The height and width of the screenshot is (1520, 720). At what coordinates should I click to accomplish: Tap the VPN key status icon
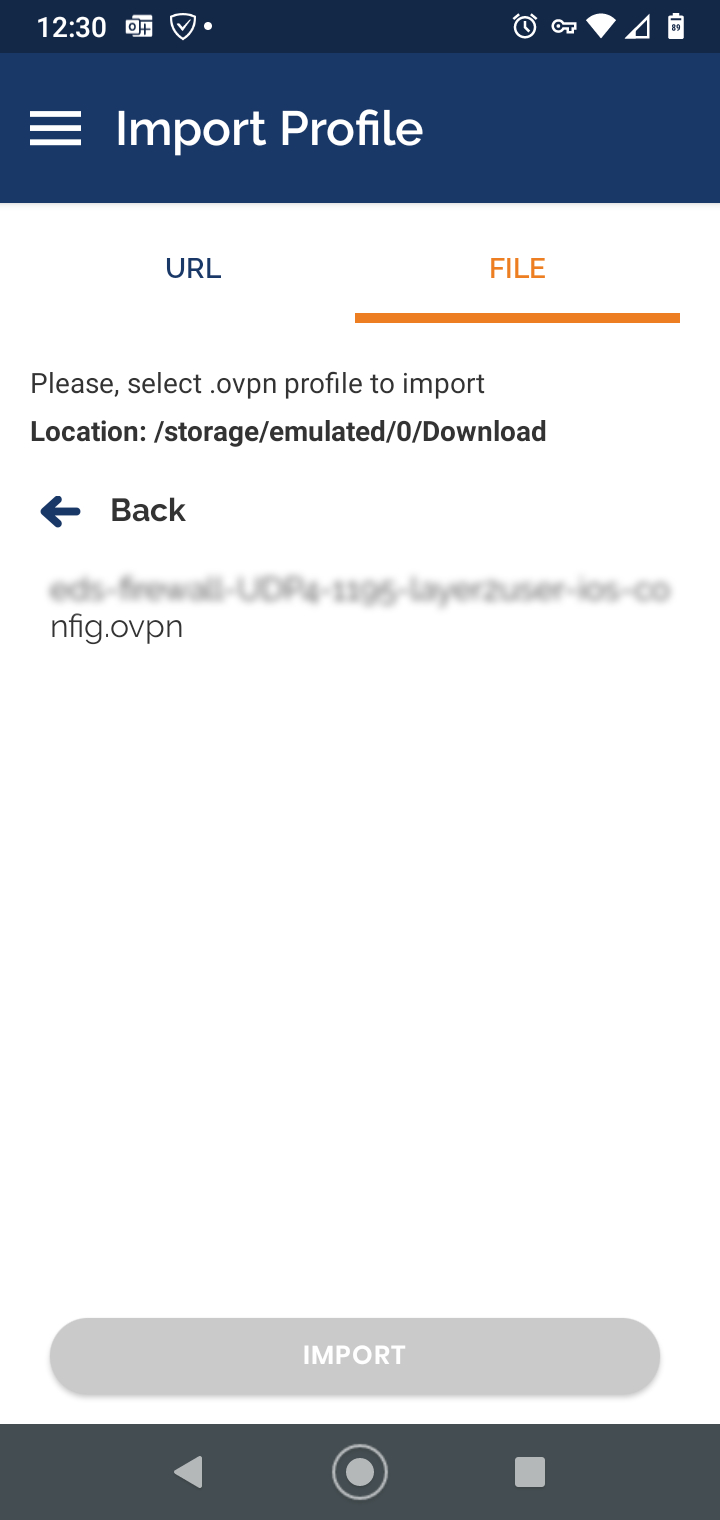pyautogui.click(x=563, y=27)
